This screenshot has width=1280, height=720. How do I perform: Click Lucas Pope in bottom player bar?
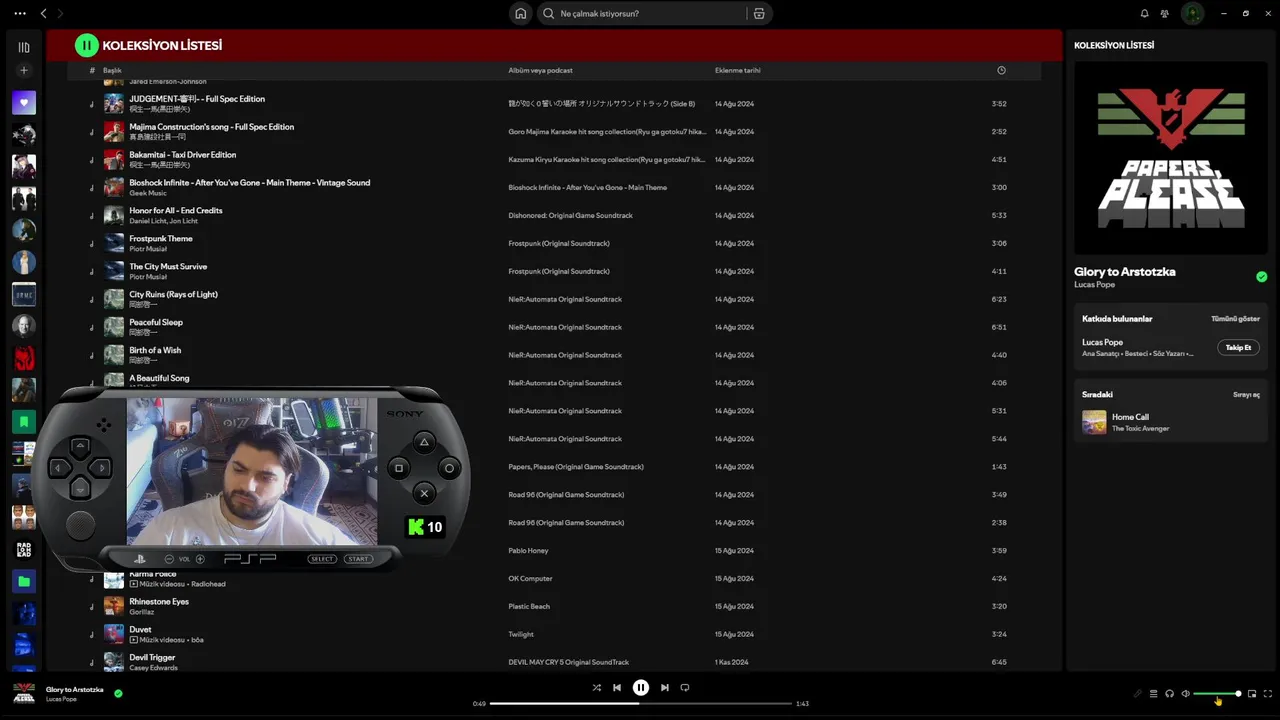coord(61,699)
